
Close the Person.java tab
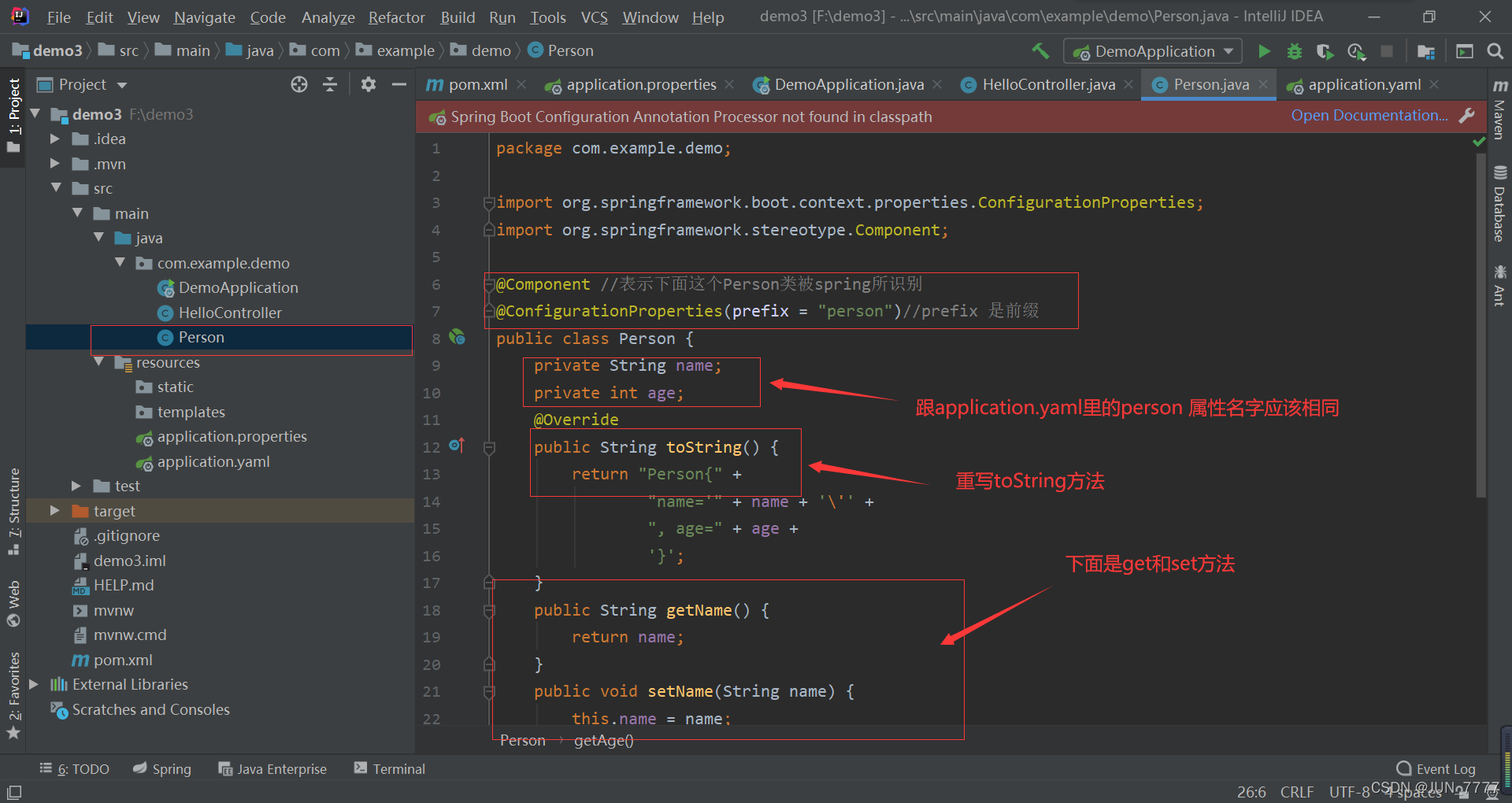[x=1263, y=84]
